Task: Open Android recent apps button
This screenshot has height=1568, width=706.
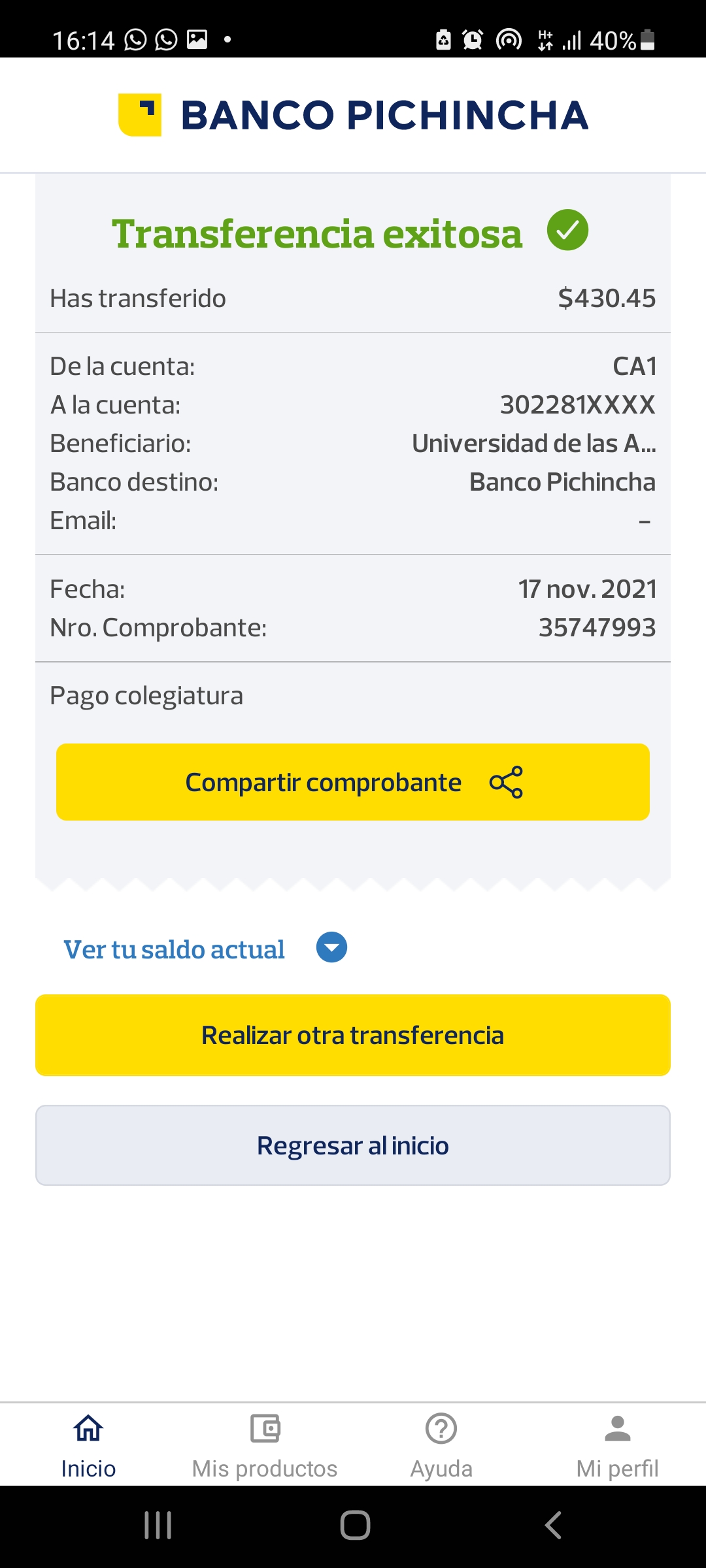Action: tap(158, 1526)
